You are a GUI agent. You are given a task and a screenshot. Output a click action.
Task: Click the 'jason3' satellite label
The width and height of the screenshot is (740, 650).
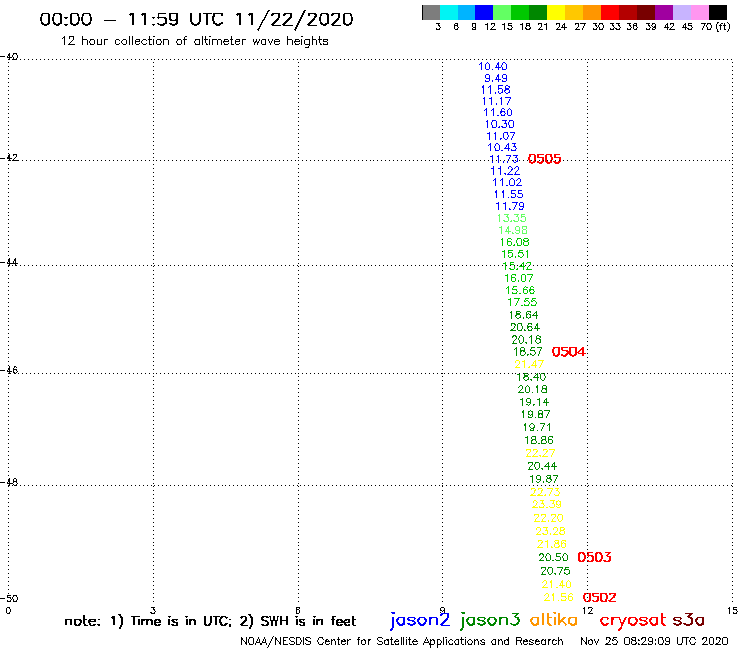point(490,620)
